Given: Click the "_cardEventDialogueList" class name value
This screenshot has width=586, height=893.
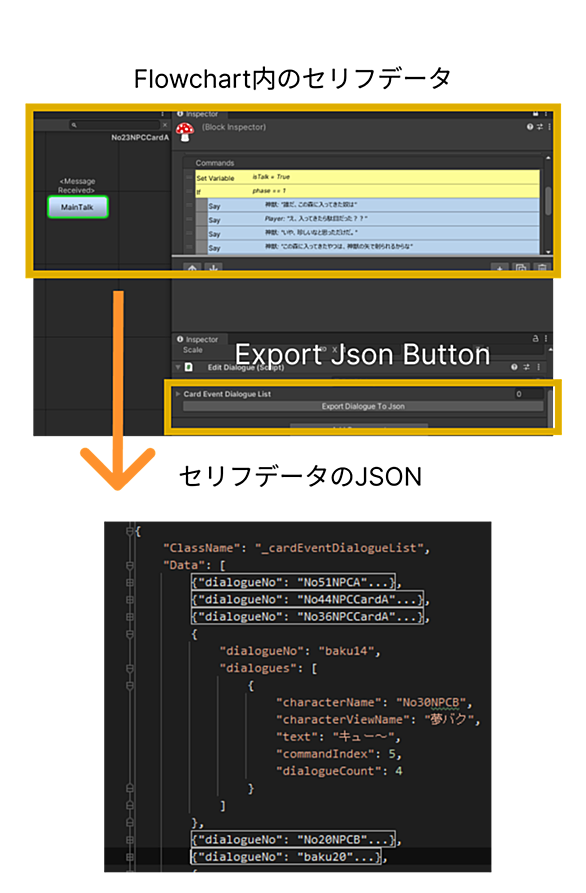Looking at the screenshot, I should (x=340, y=549).
